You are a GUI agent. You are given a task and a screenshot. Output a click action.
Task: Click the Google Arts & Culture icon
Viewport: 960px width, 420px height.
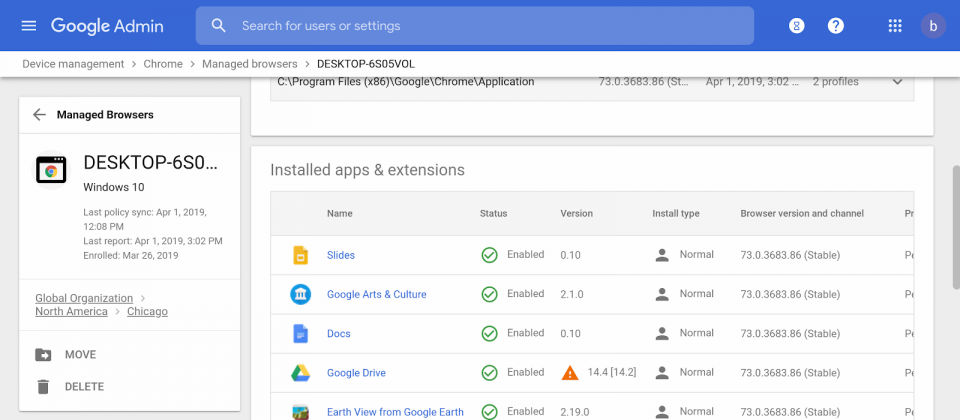pos(300,294)
